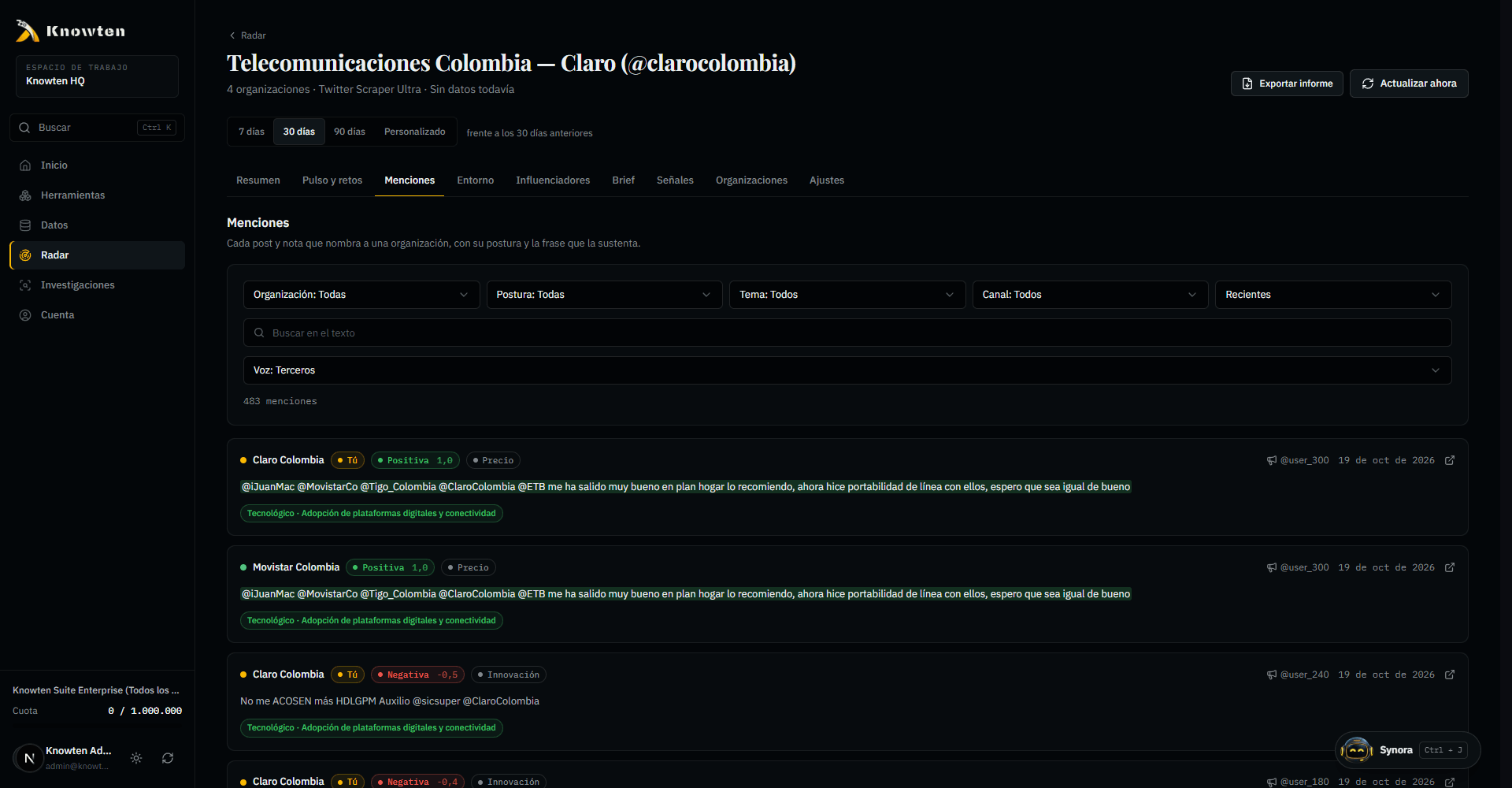The image size is (1512, 788).
Task: Toggle the theme sun icon
Action: point(136,758)
